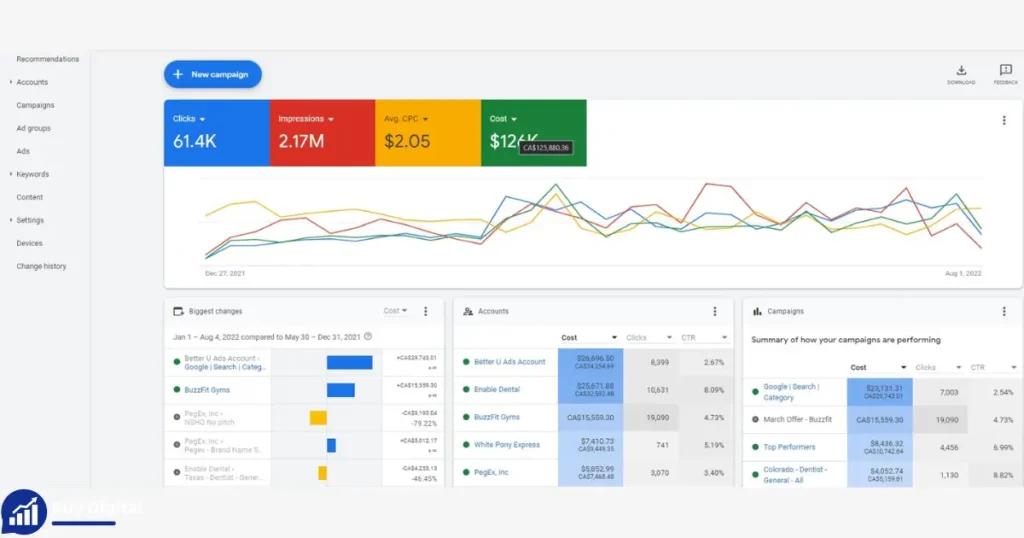The width and height of the screenshot is (1024, 538).
Task: Click status dot beside Top Performers
Action: tap(755, 447)
